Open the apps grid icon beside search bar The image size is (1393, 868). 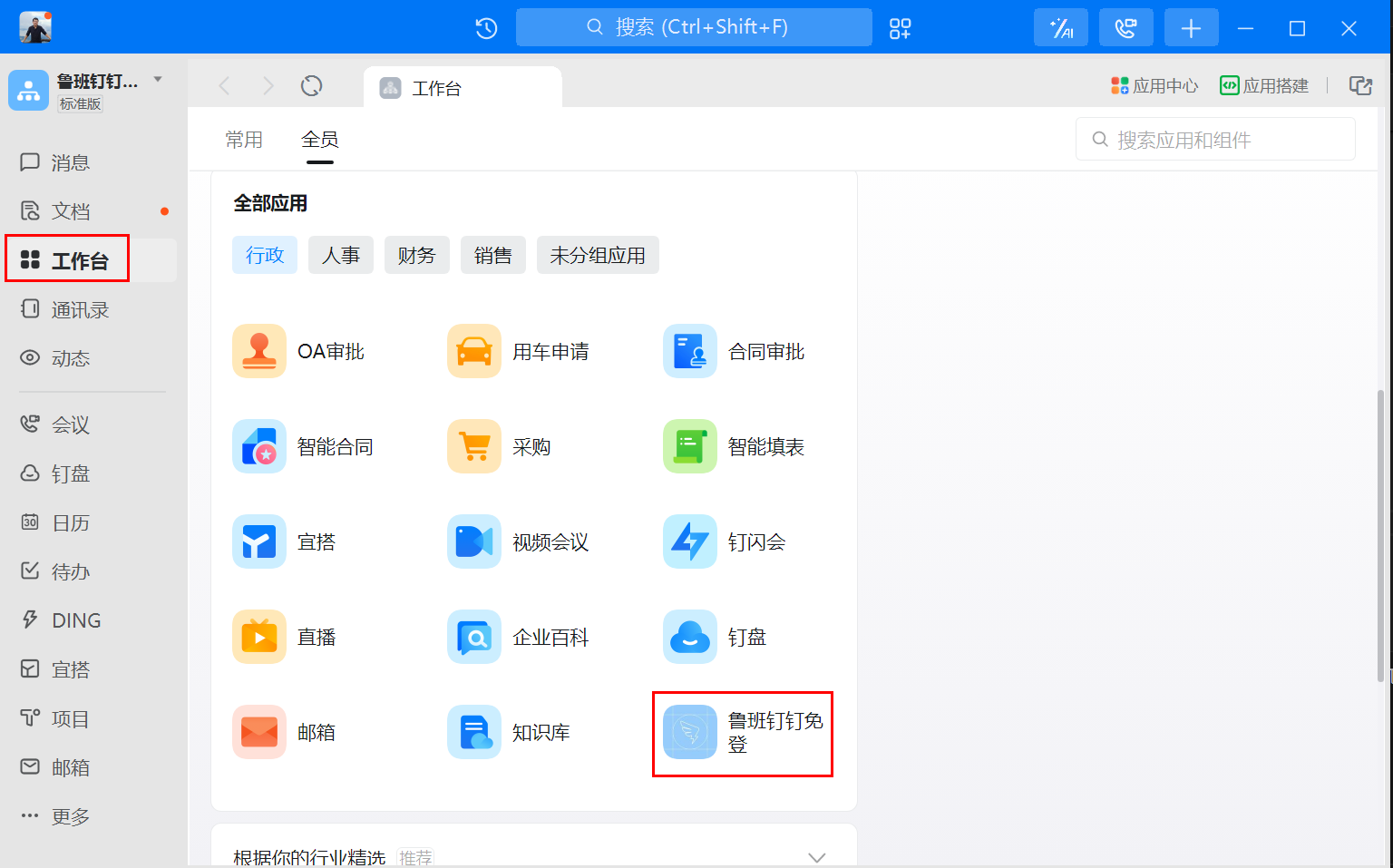pos(900,28)
